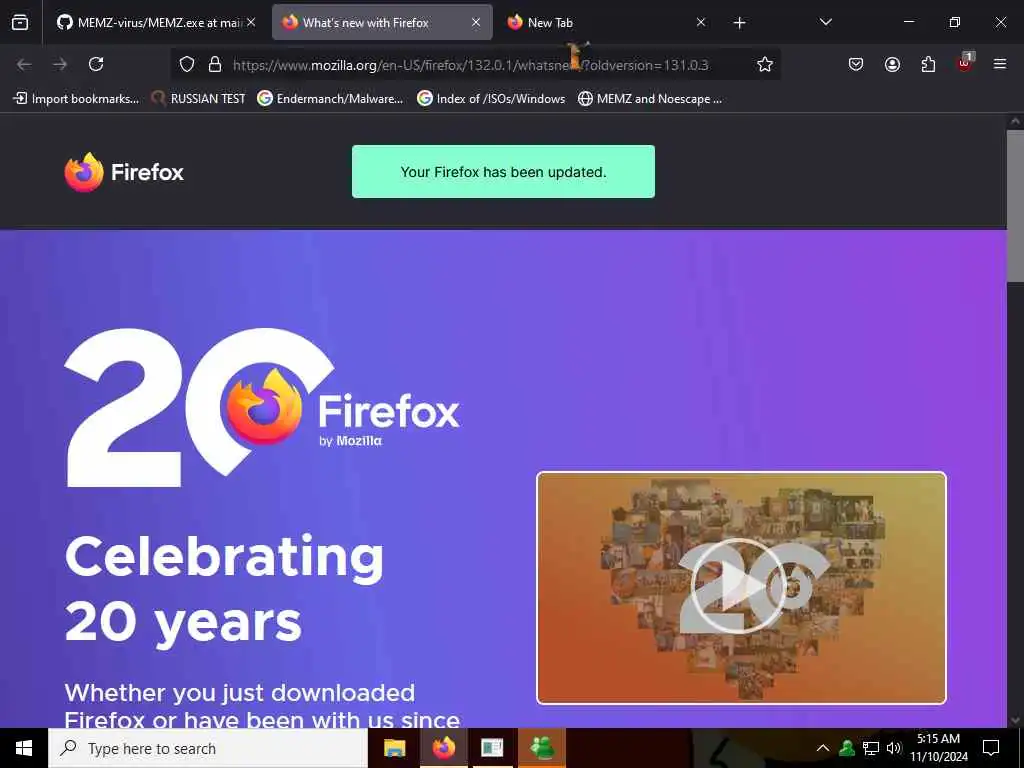The image size is (1024, 768).
Task: Click the page vertical scrollbar thumb
Action: (x=1015, y=206)
